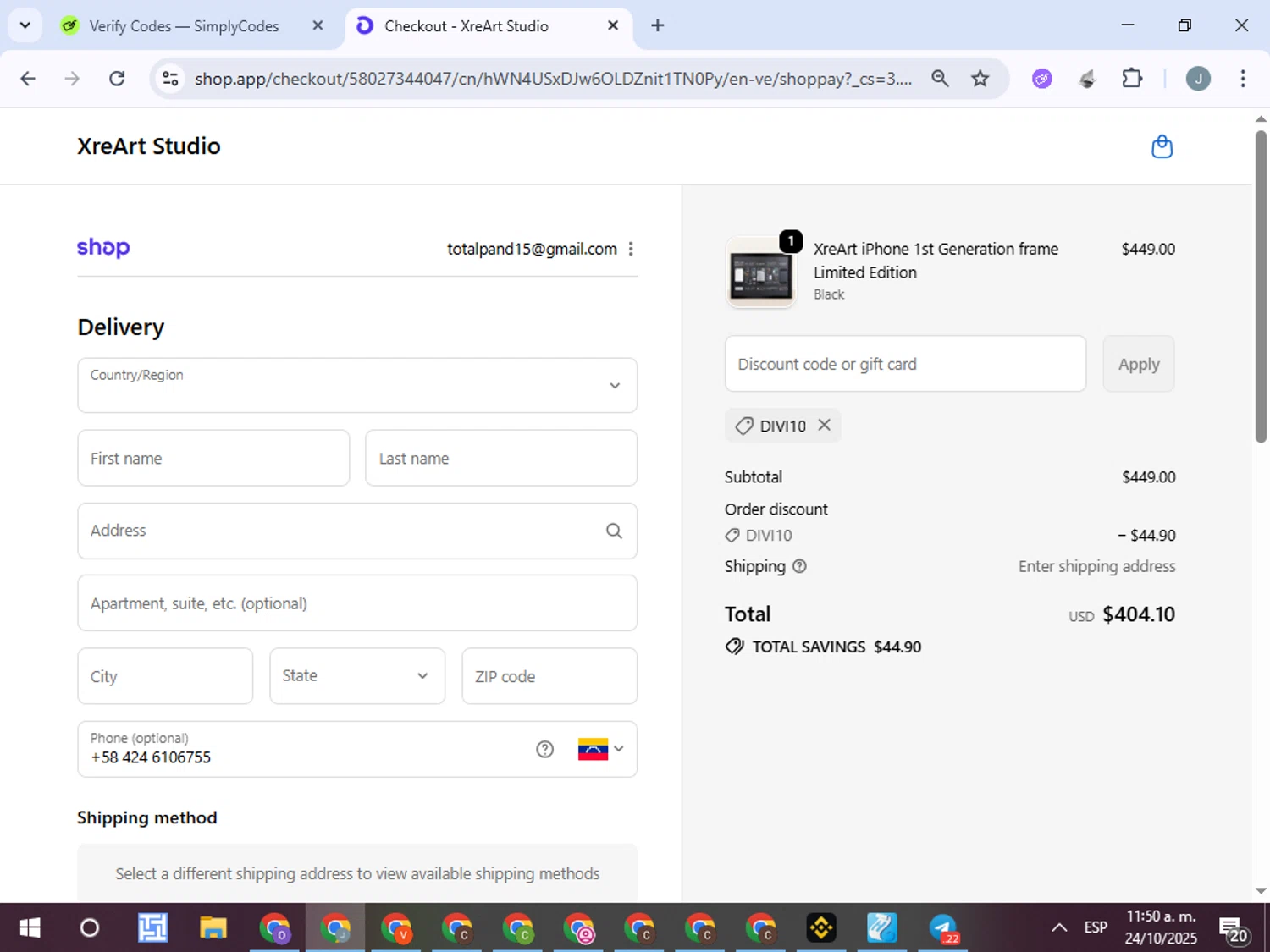Click the Shipping info help icon
This screenshot has height=952, width=1270.
(799, 566)
